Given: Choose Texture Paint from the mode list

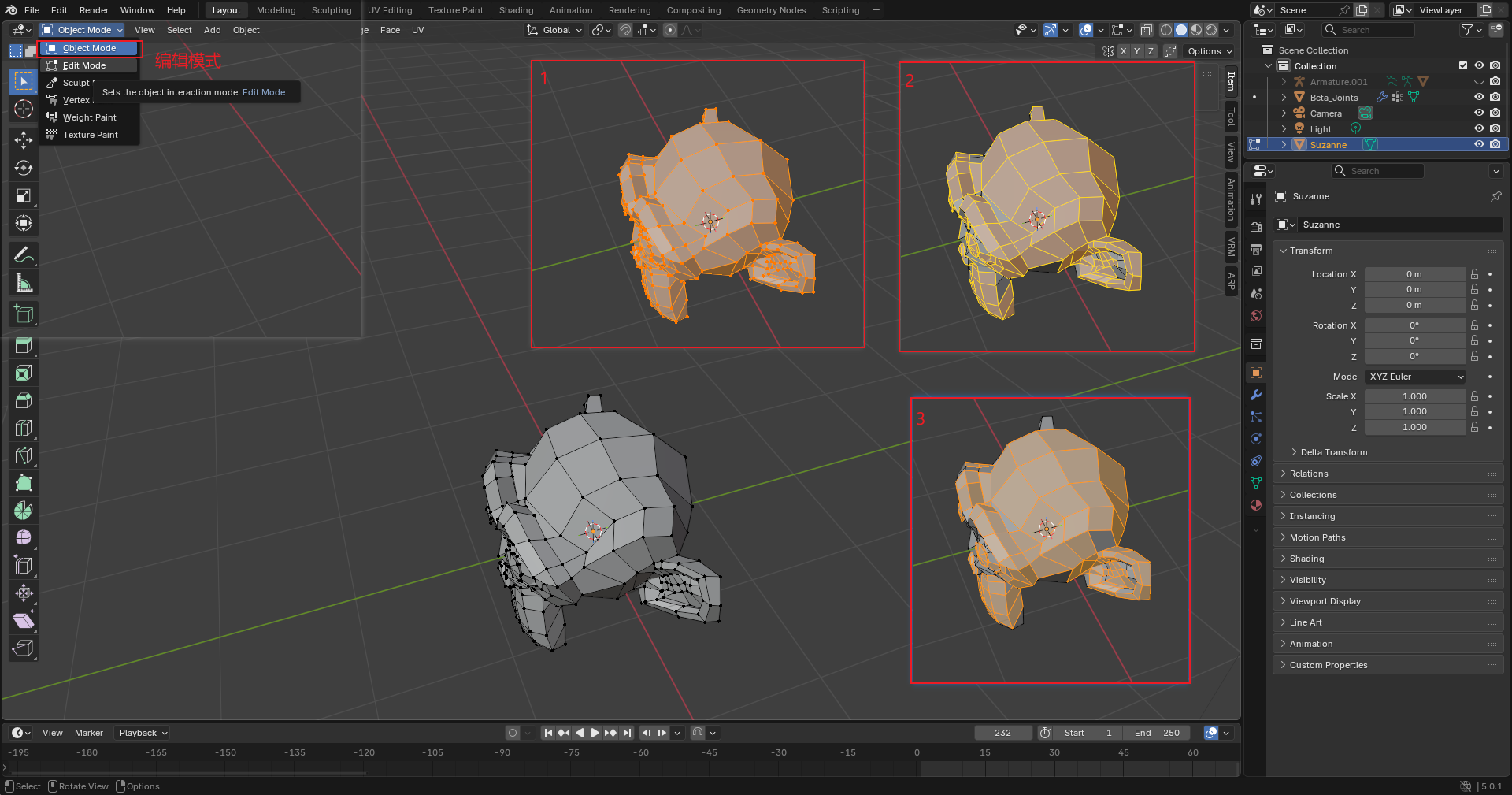Looking at the screenshot, I should 88,135.
